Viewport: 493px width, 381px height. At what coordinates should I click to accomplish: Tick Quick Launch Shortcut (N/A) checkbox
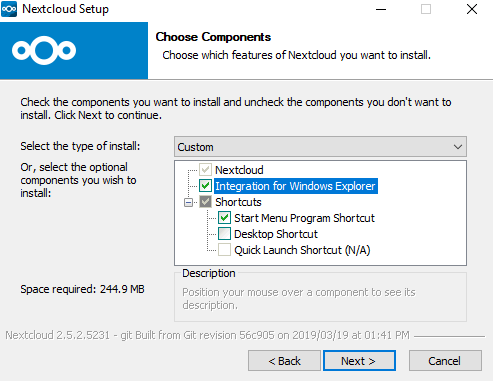pyautogui.click(x=224, y=250)
